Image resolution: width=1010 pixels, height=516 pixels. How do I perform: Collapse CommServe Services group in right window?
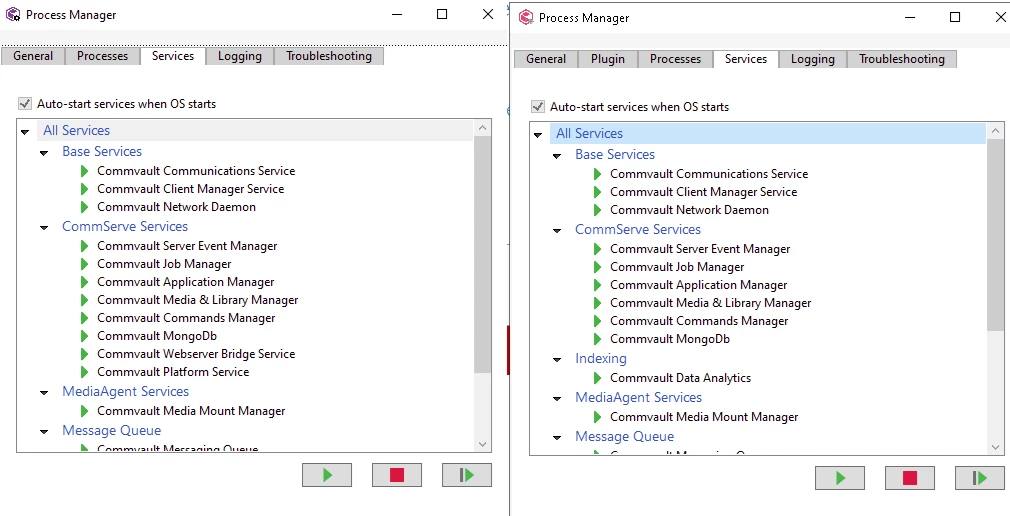tap(557, 231)
